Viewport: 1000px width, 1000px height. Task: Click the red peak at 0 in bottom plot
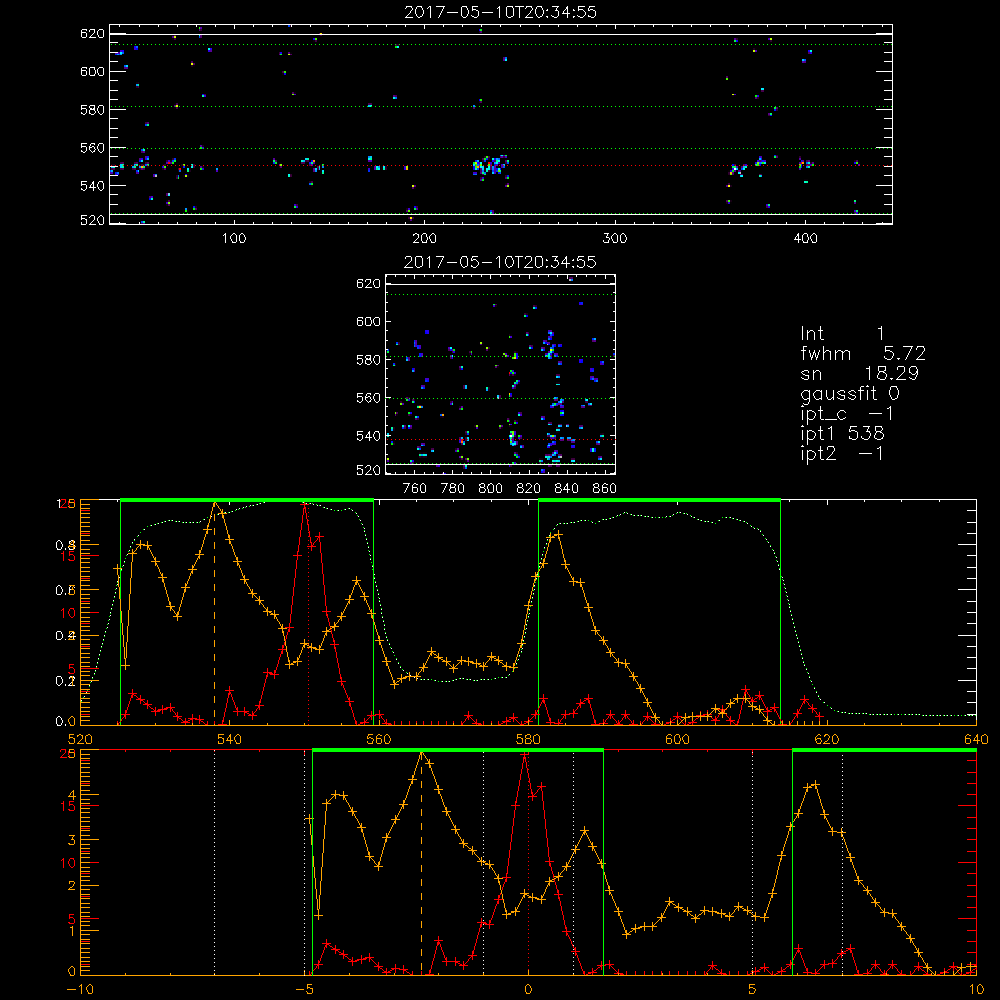click(525, 754)
